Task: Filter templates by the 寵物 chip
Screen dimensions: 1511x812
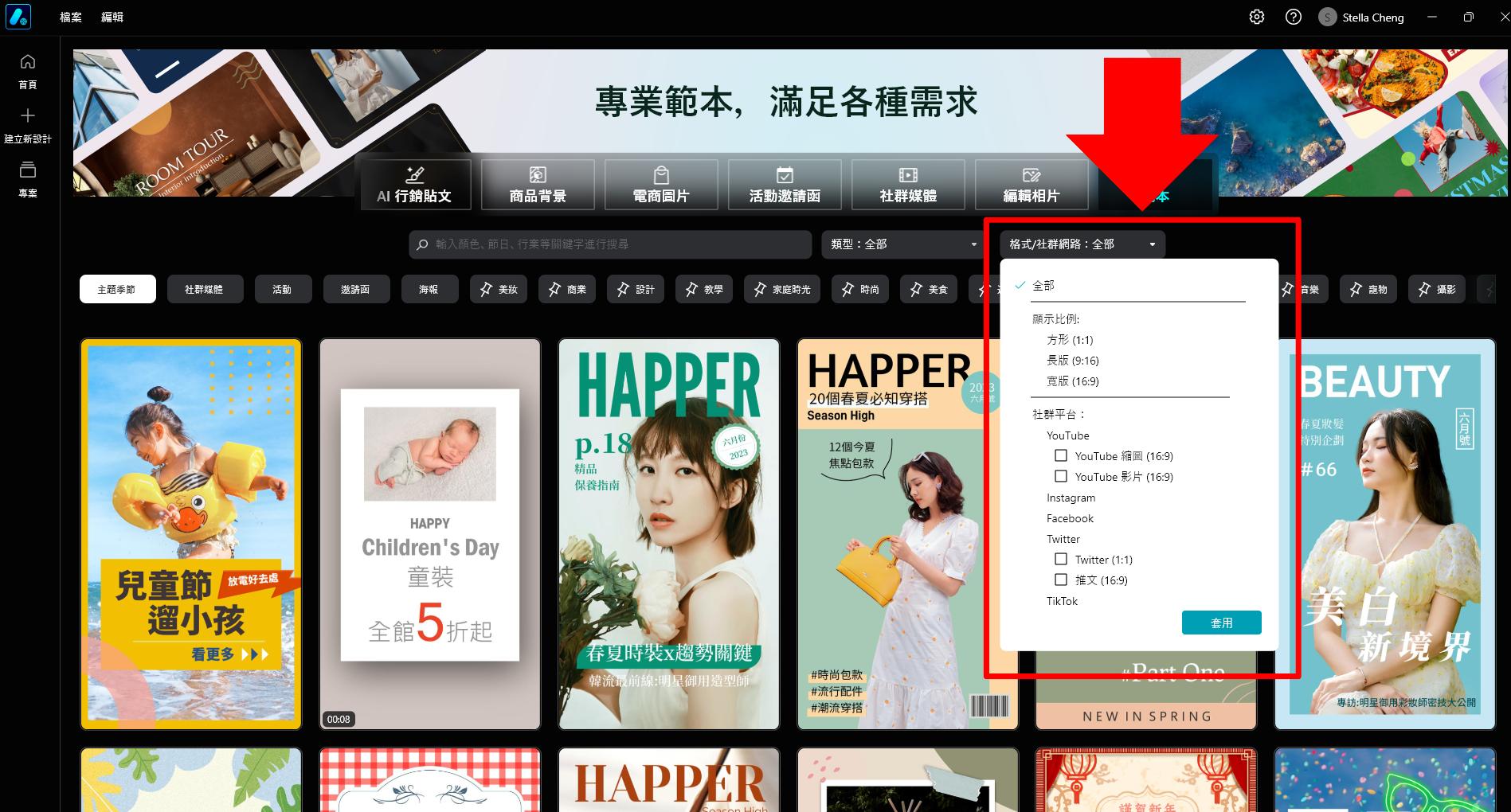Action: coord(1368,289)
